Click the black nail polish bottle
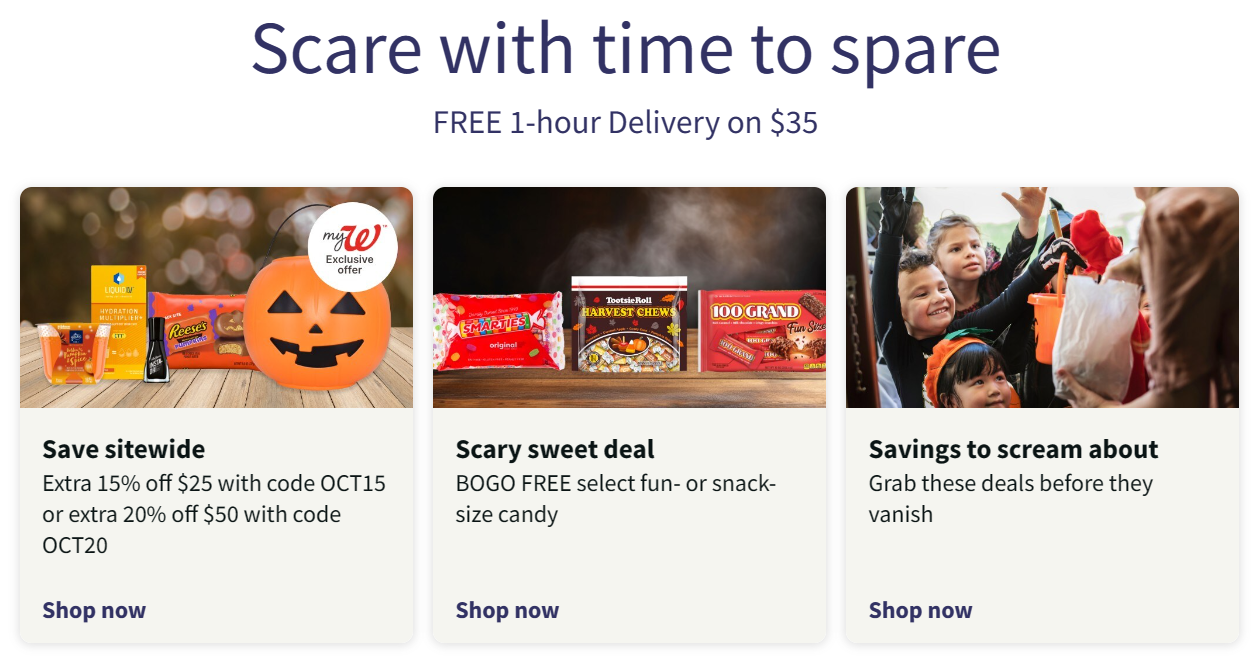The image size is (1258, 663). click(x=156, y=349)
